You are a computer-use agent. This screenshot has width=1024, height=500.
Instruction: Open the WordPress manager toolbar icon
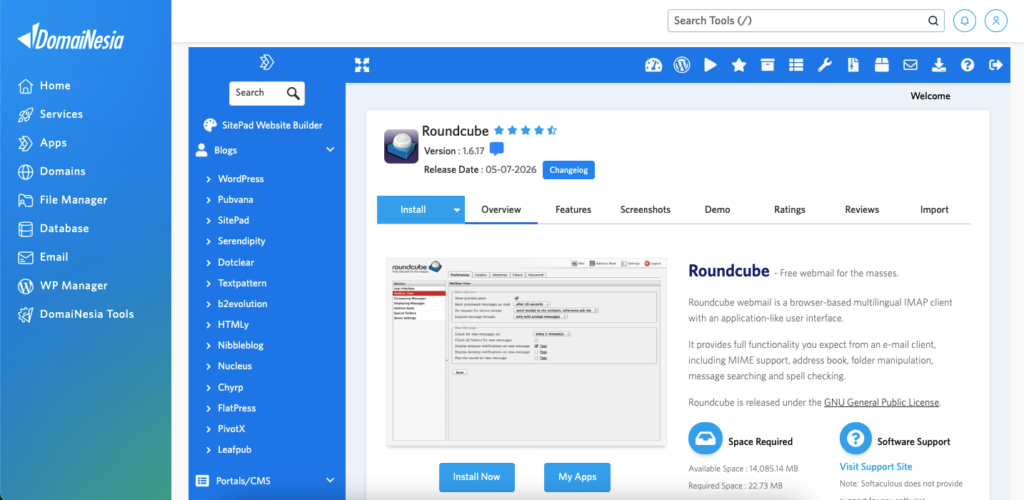682,65
